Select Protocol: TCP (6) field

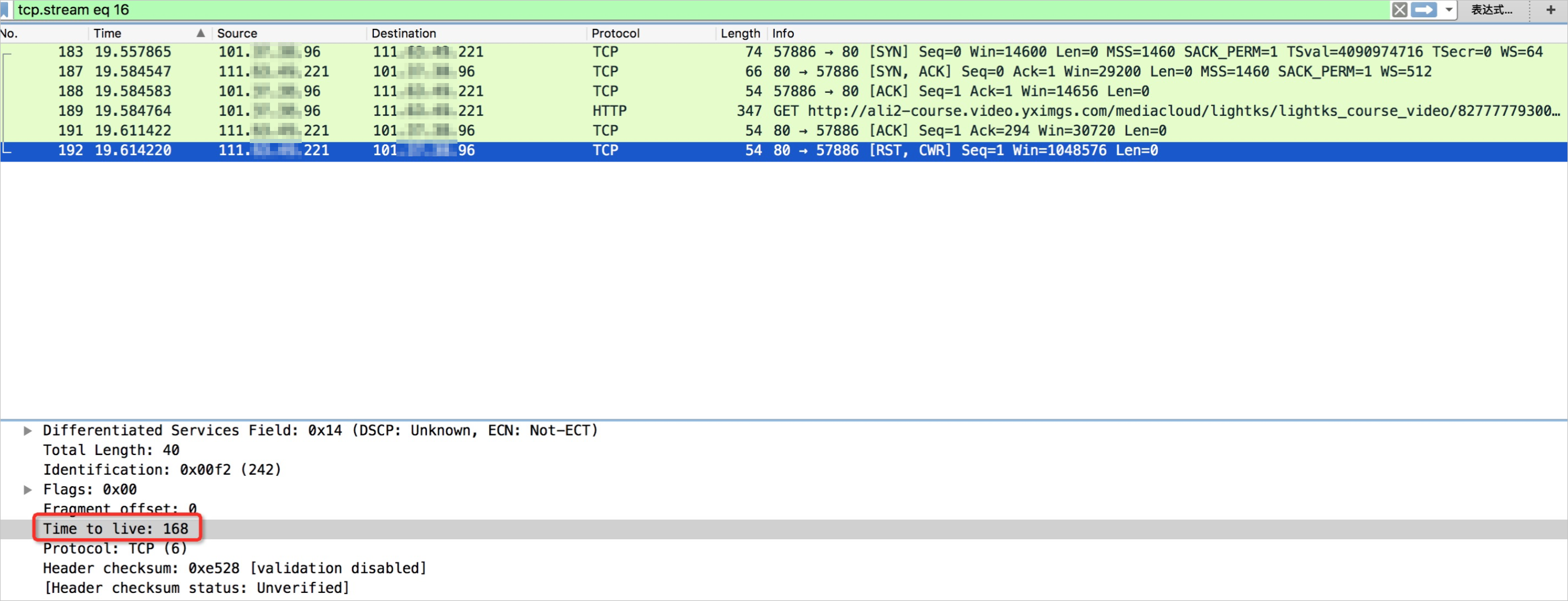[x=115, y=549]
